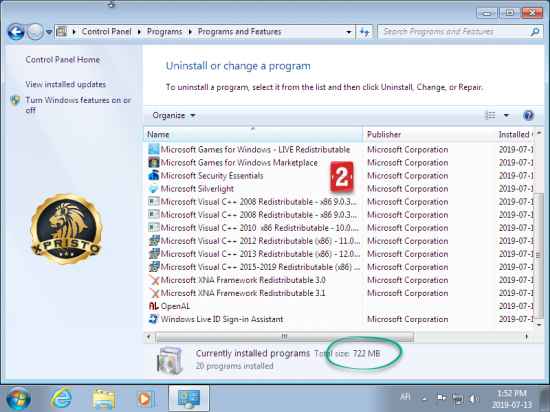This screenshot has width=550, height=412.
Task: Click the change view icon in toolbar
Action: coord(490,115)
